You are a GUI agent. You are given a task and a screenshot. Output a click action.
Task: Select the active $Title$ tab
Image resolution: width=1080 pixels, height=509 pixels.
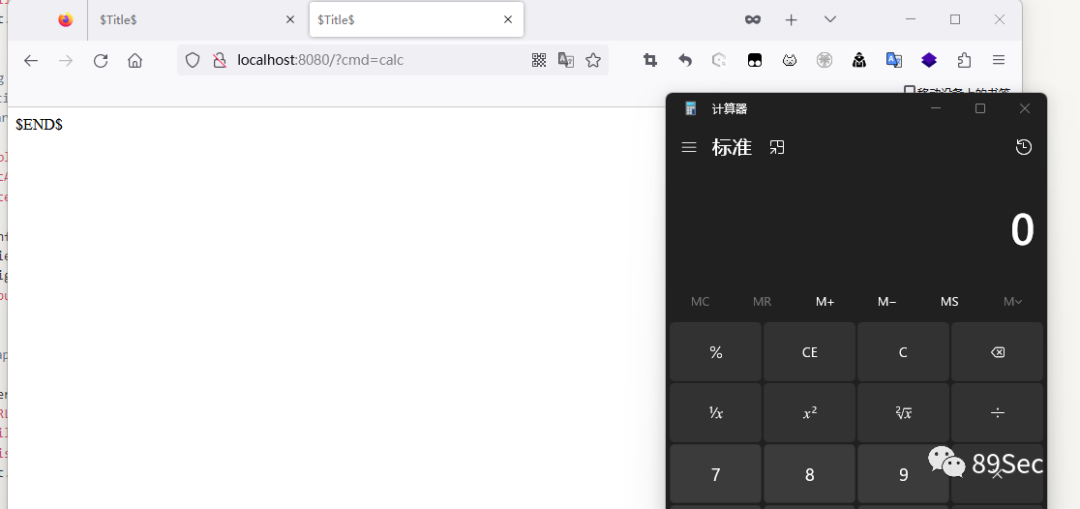[417, 20]
